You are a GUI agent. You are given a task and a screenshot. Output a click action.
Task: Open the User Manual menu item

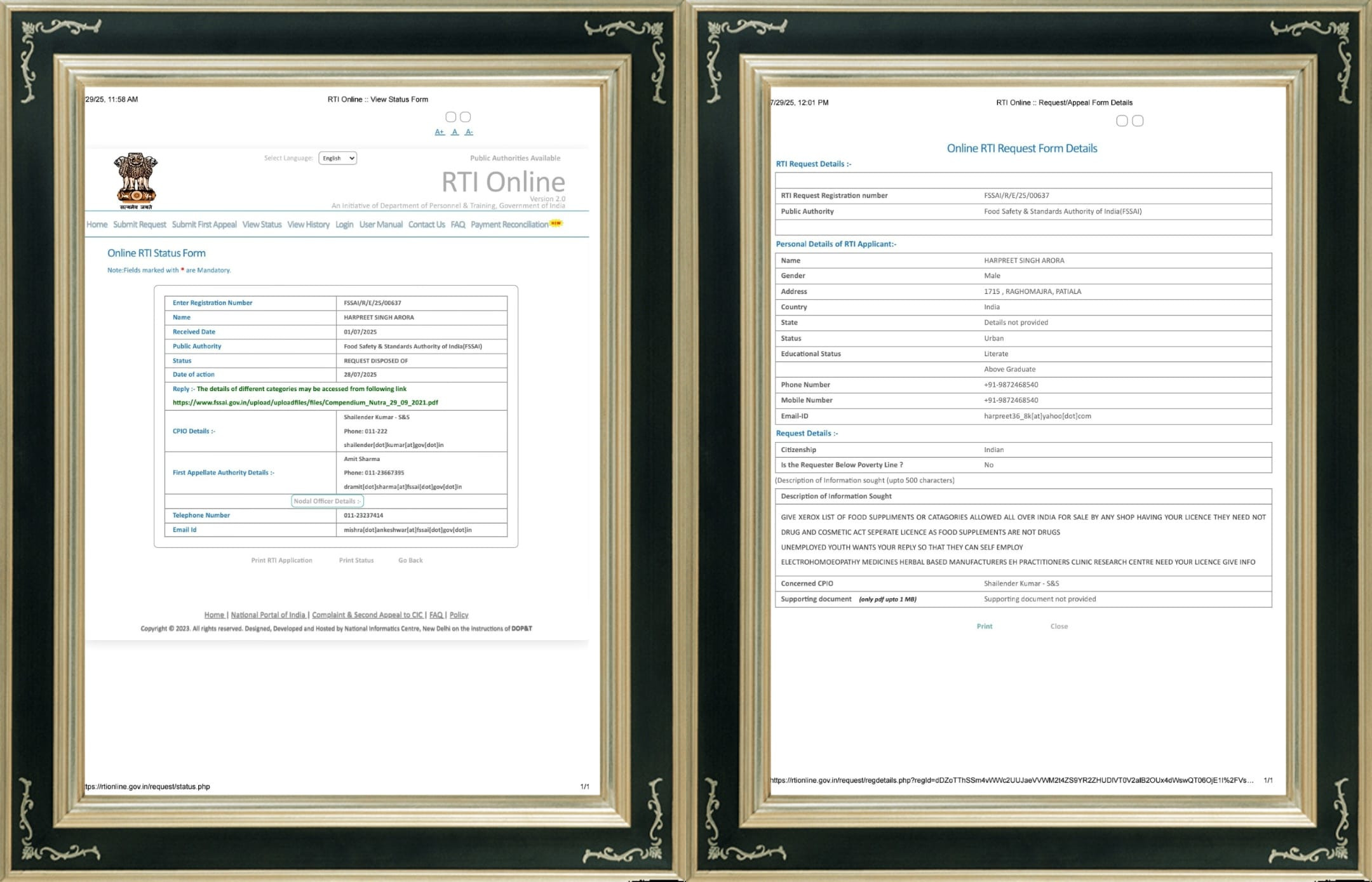pos(381,225)
